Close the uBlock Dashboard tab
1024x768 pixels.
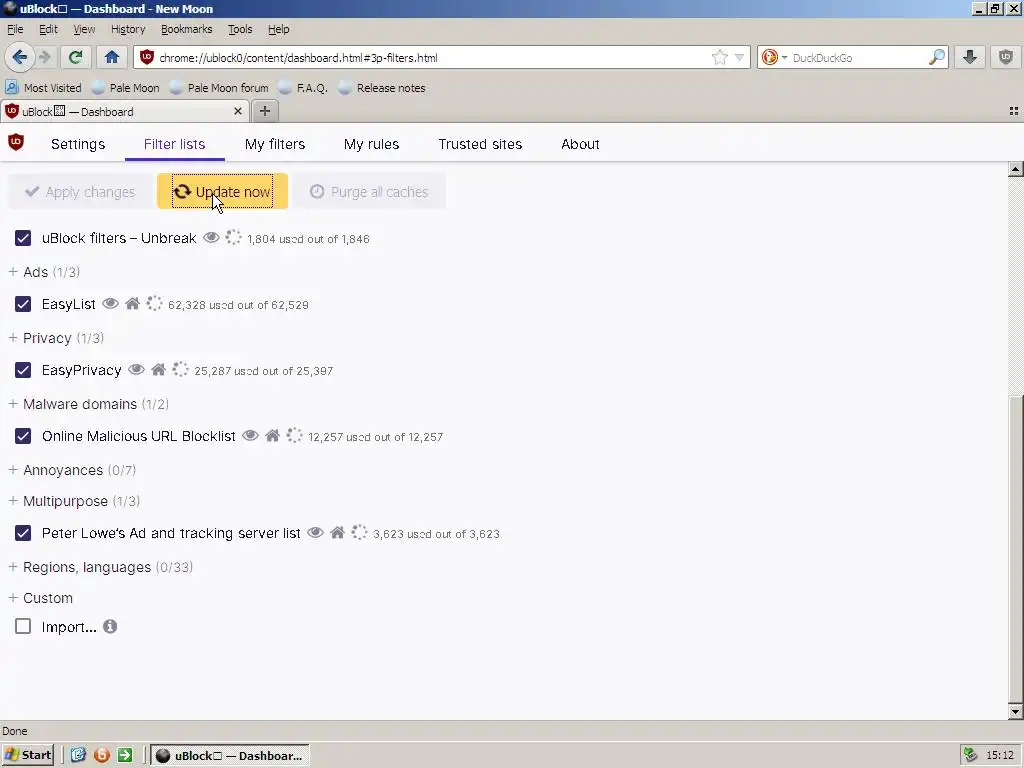coord(238,111)
